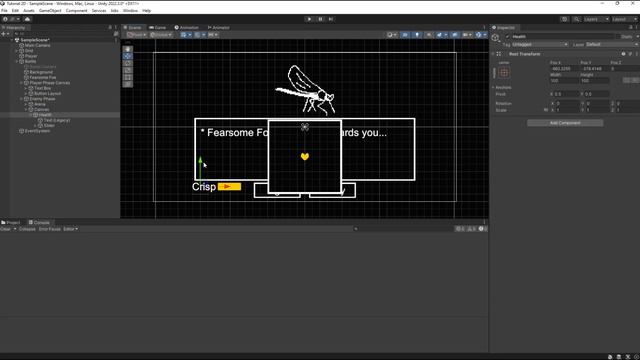Toggle Console Collapse button
The image size is (640, 360).
(27, 229)
